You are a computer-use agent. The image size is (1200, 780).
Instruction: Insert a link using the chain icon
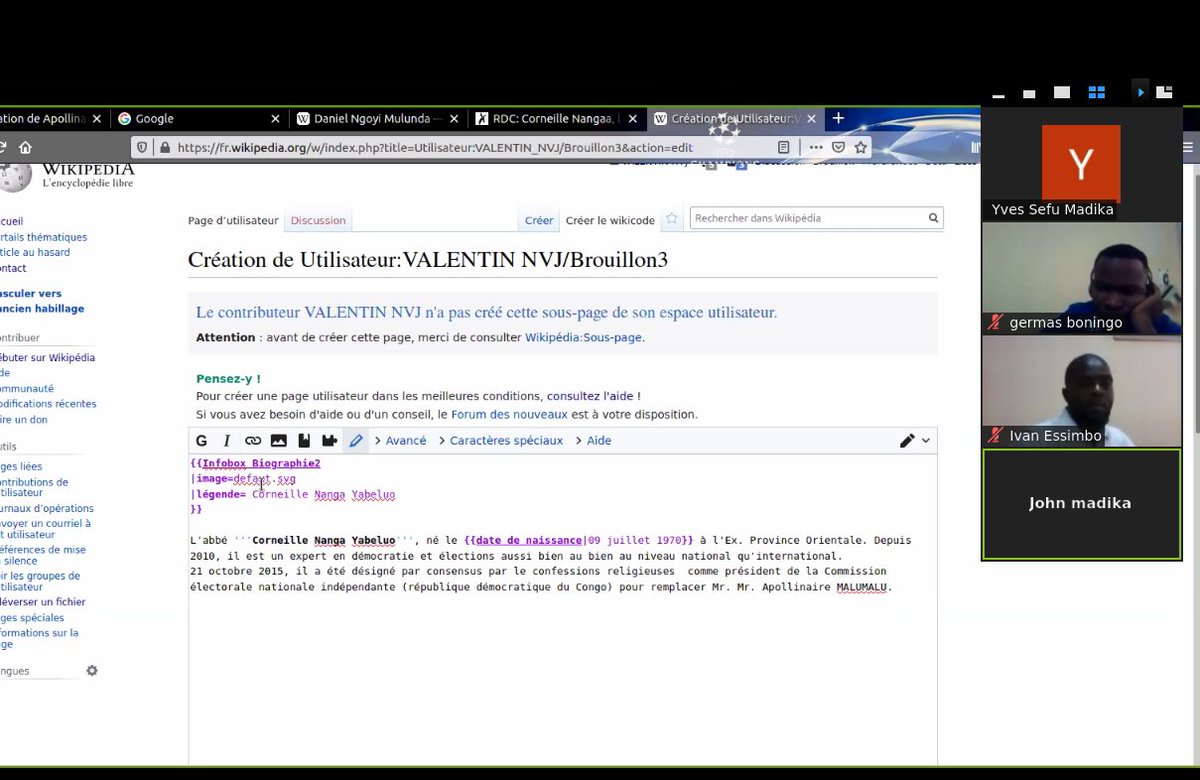(252, 440)
